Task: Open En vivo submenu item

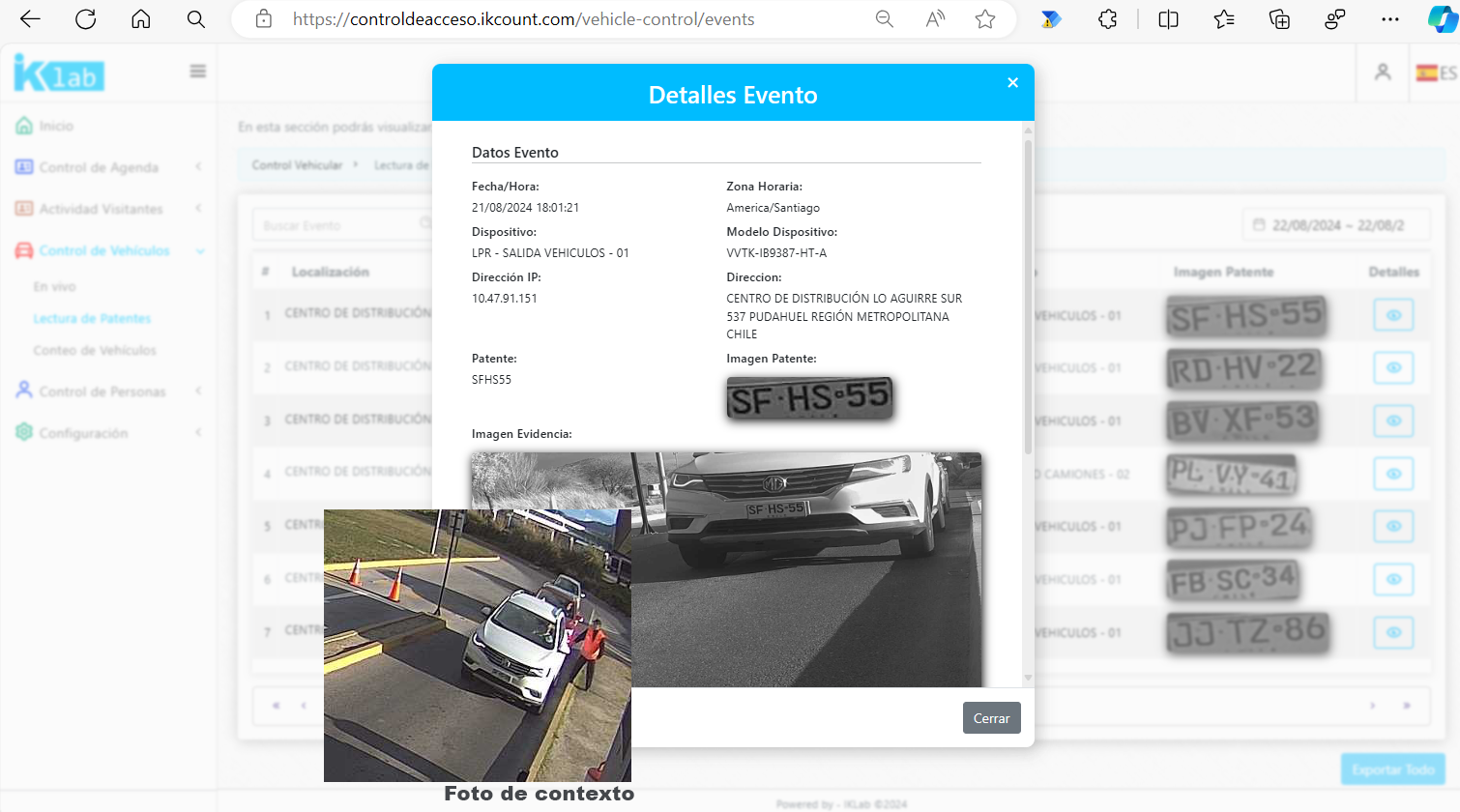Action: click(x=54, y=287)
